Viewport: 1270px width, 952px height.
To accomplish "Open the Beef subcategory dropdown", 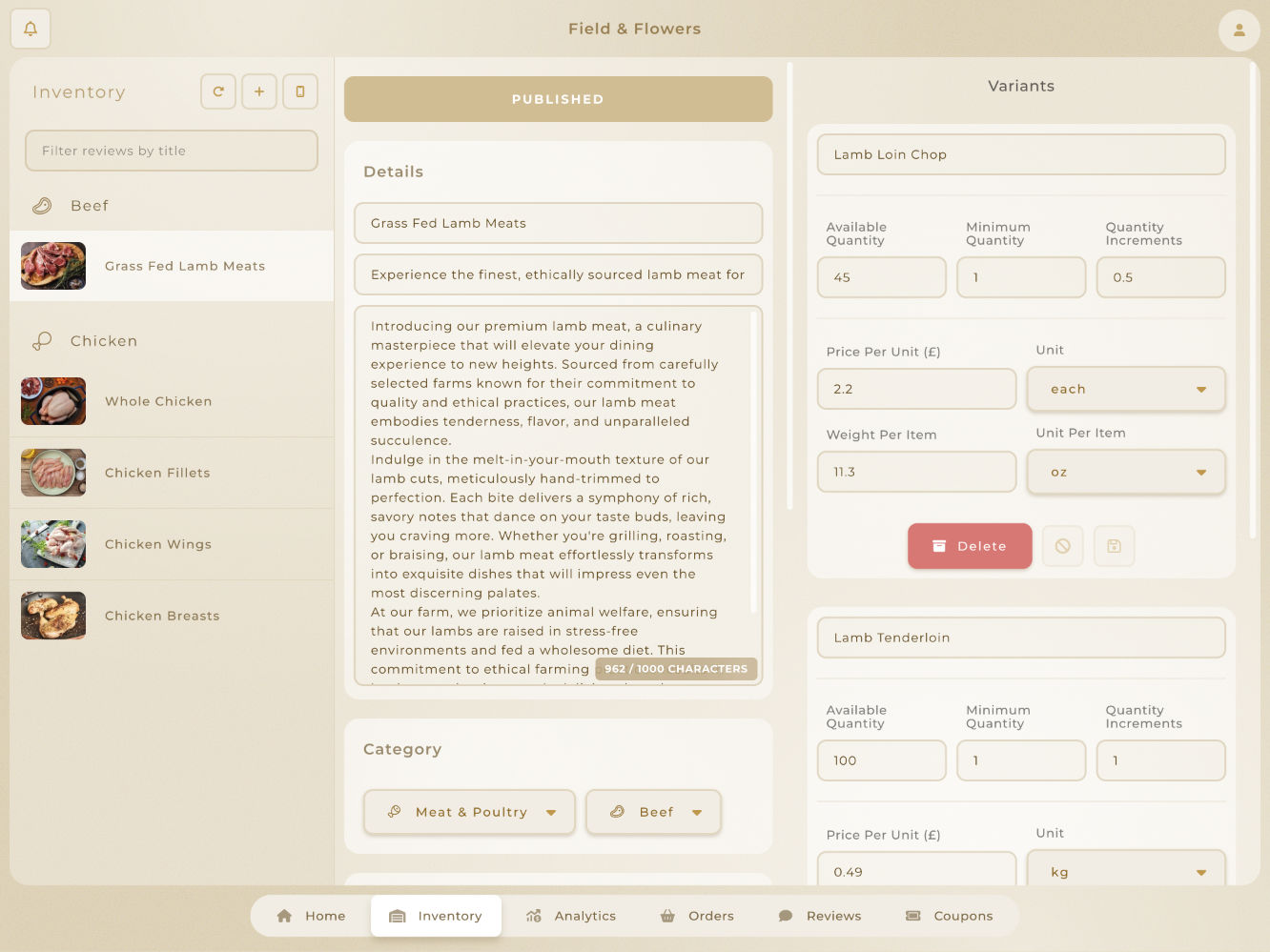I will [653, 812].
